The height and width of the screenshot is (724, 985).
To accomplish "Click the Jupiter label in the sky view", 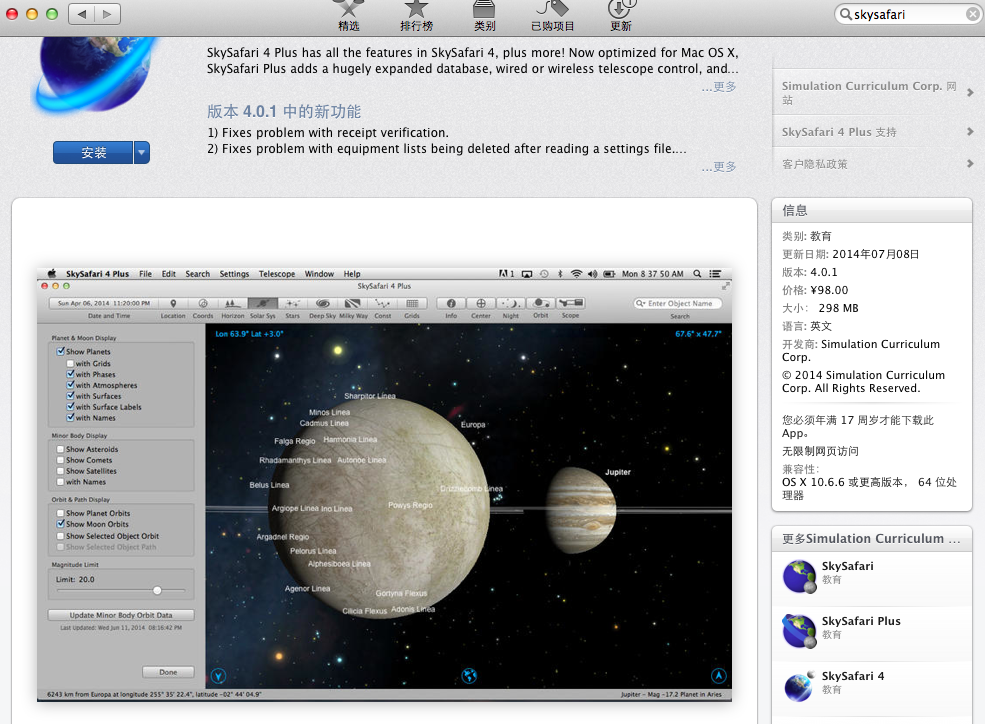I will click(x=618, y=472).
